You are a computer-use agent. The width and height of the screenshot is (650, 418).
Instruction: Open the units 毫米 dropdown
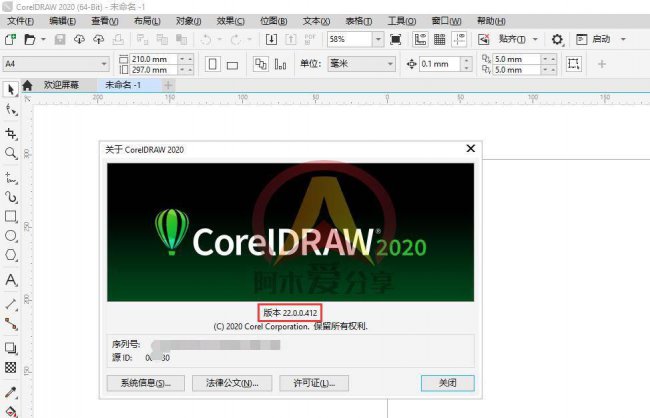pyautogui.click(x=390, y=64)
